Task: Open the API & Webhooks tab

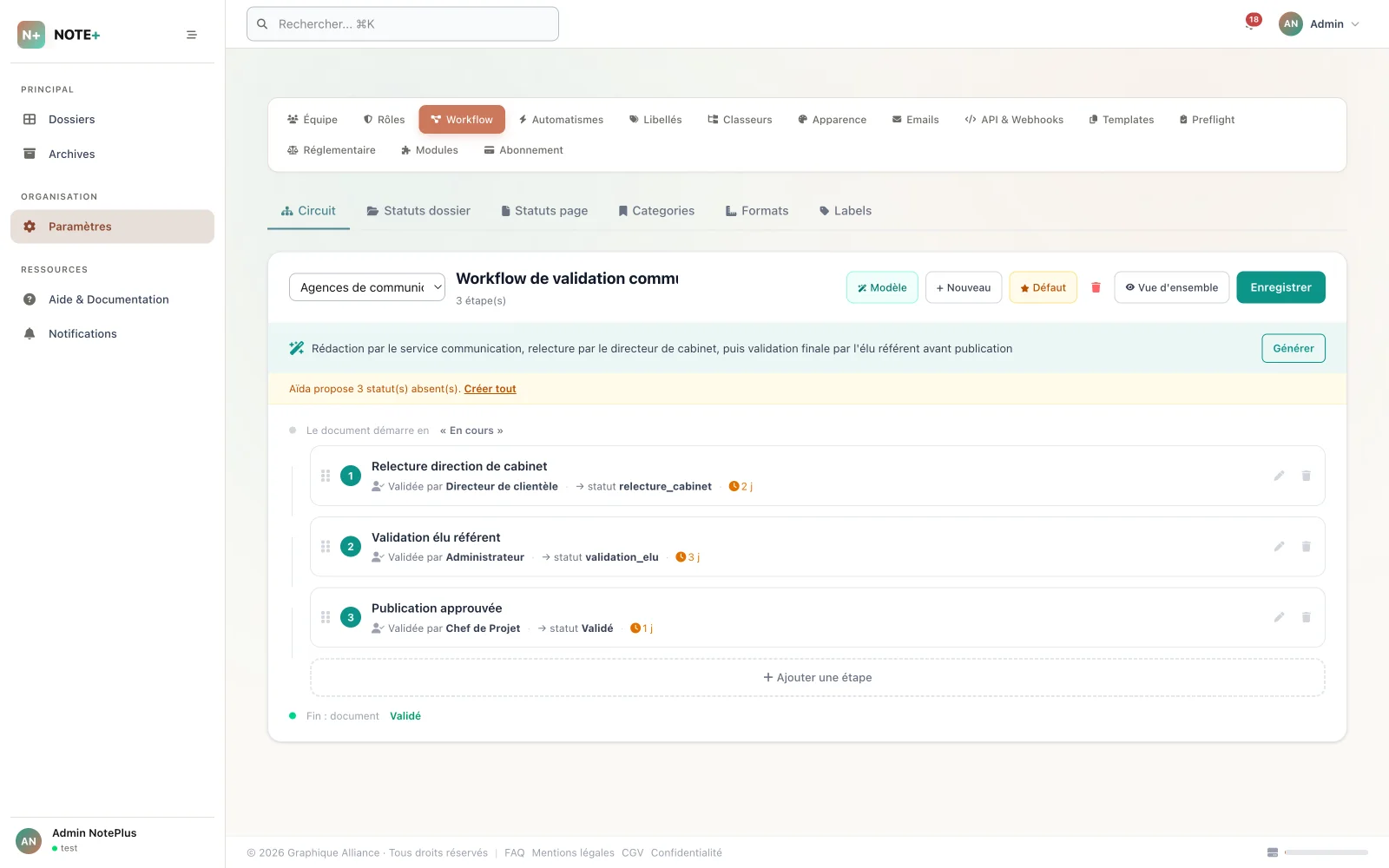Action: click(x=1014, y=120)
